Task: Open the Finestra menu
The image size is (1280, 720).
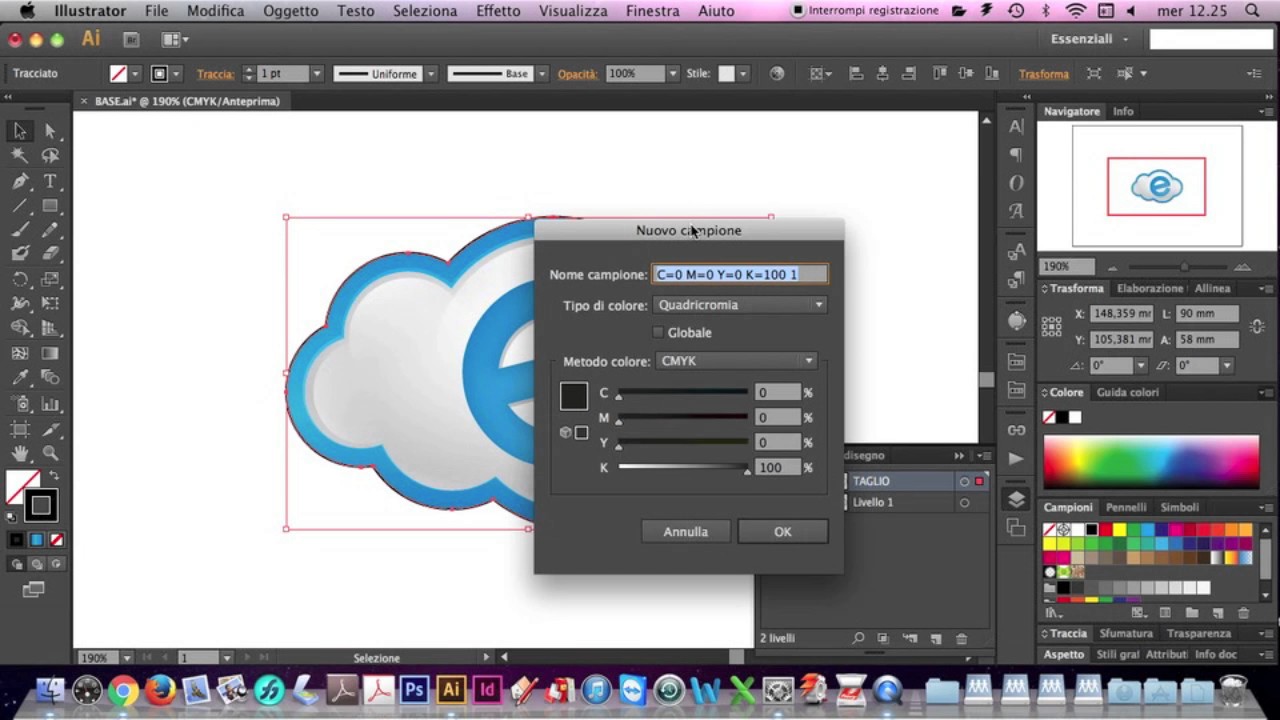Action: 653,11
